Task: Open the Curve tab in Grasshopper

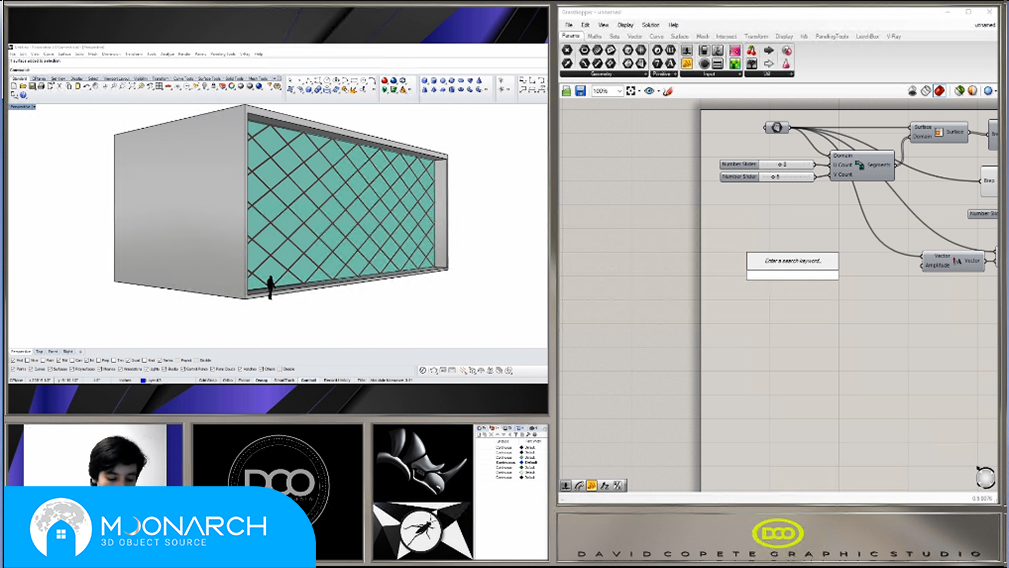Action: tap(656, 37)
